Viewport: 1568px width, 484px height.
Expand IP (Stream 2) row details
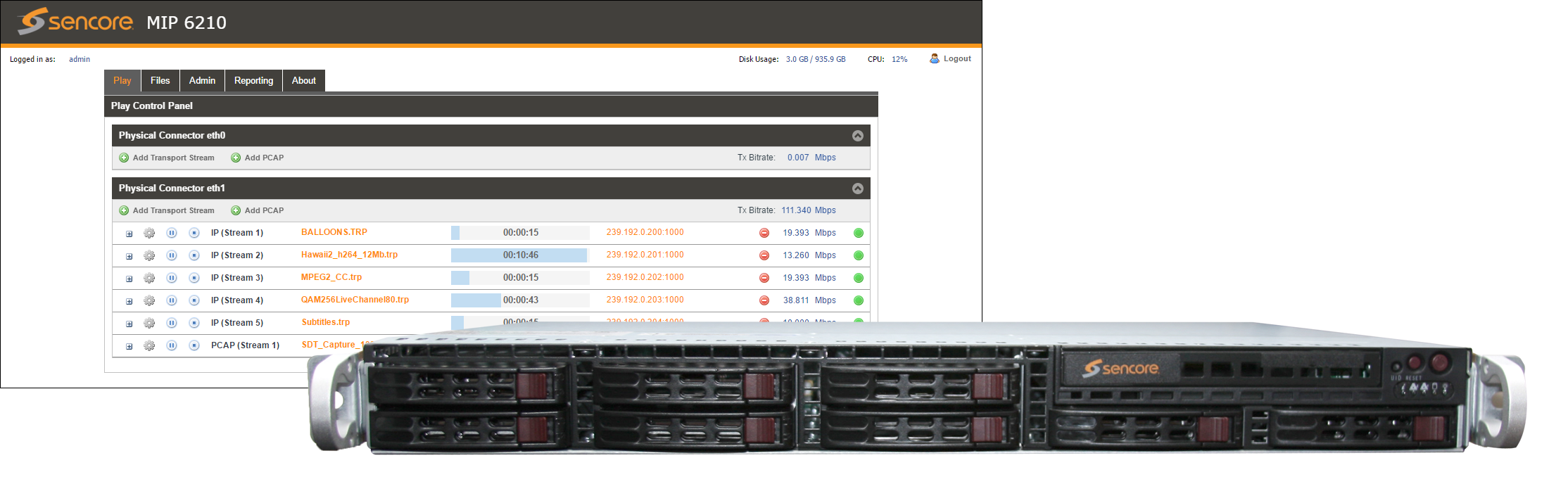click(129, 256)
